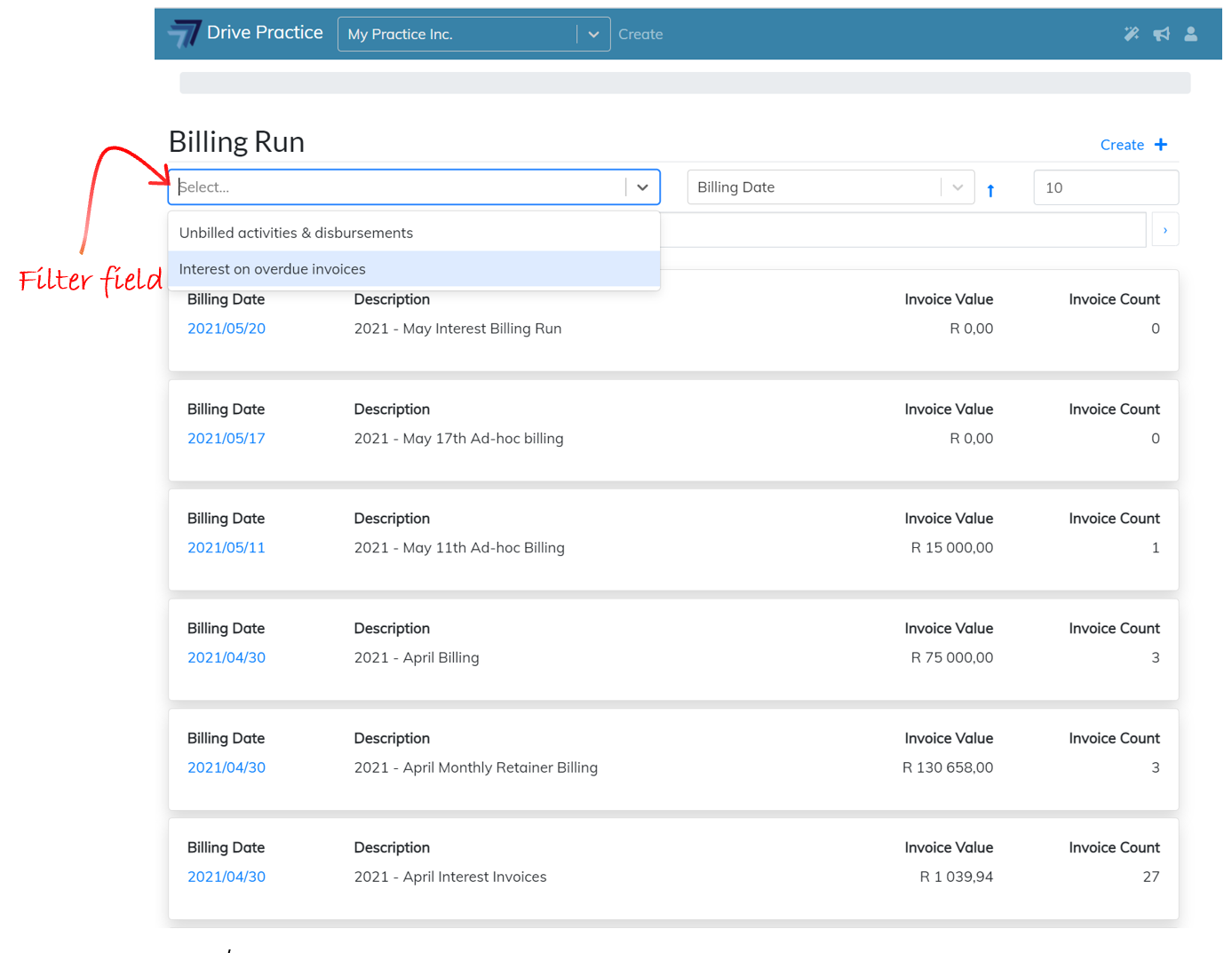Click the R 75 000,00 invoice value
Viewport: 1232px width, 953px height.
(x=952, y=658)
